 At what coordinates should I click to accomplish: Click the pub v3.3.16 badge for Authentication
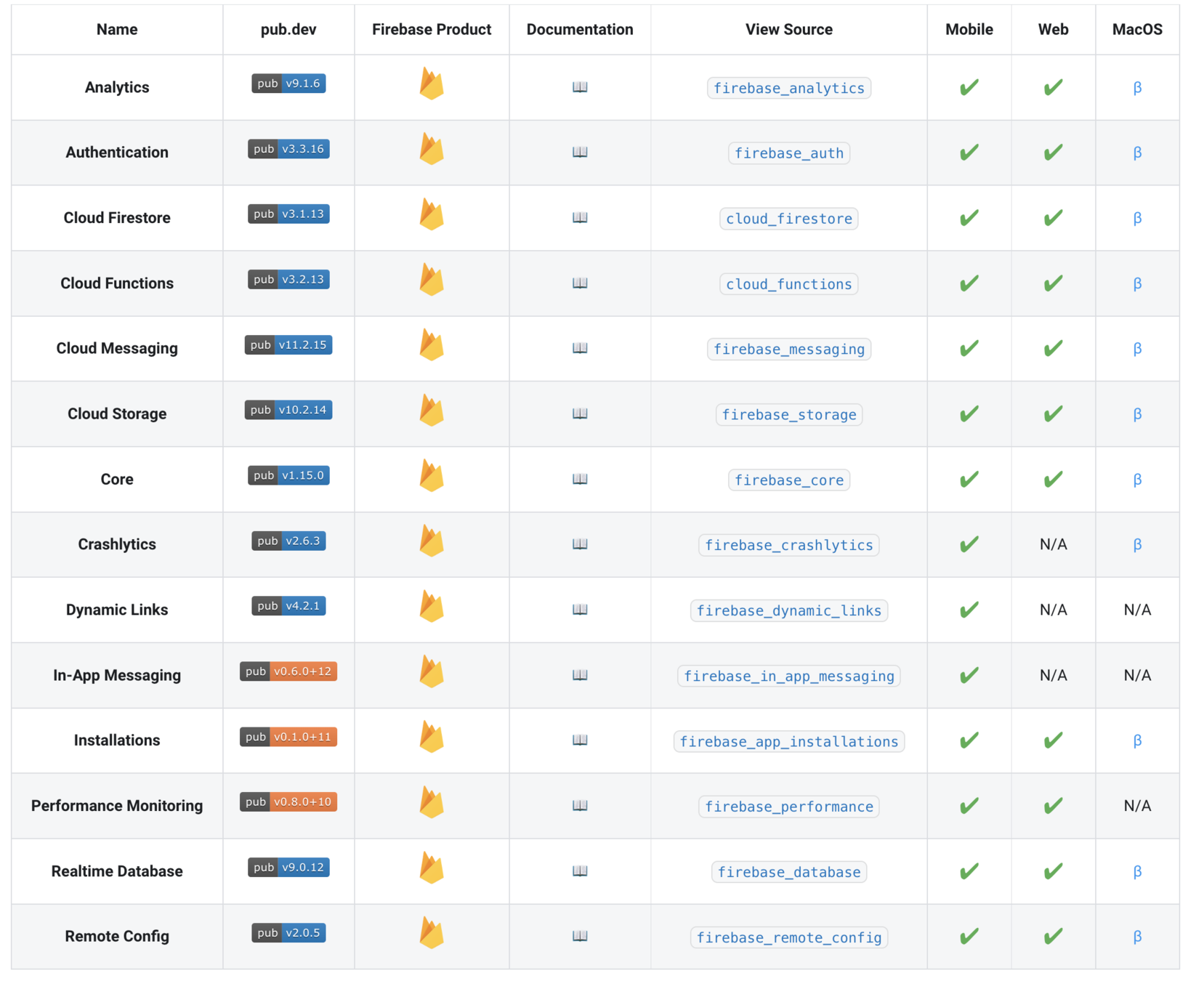click(288, 149)
